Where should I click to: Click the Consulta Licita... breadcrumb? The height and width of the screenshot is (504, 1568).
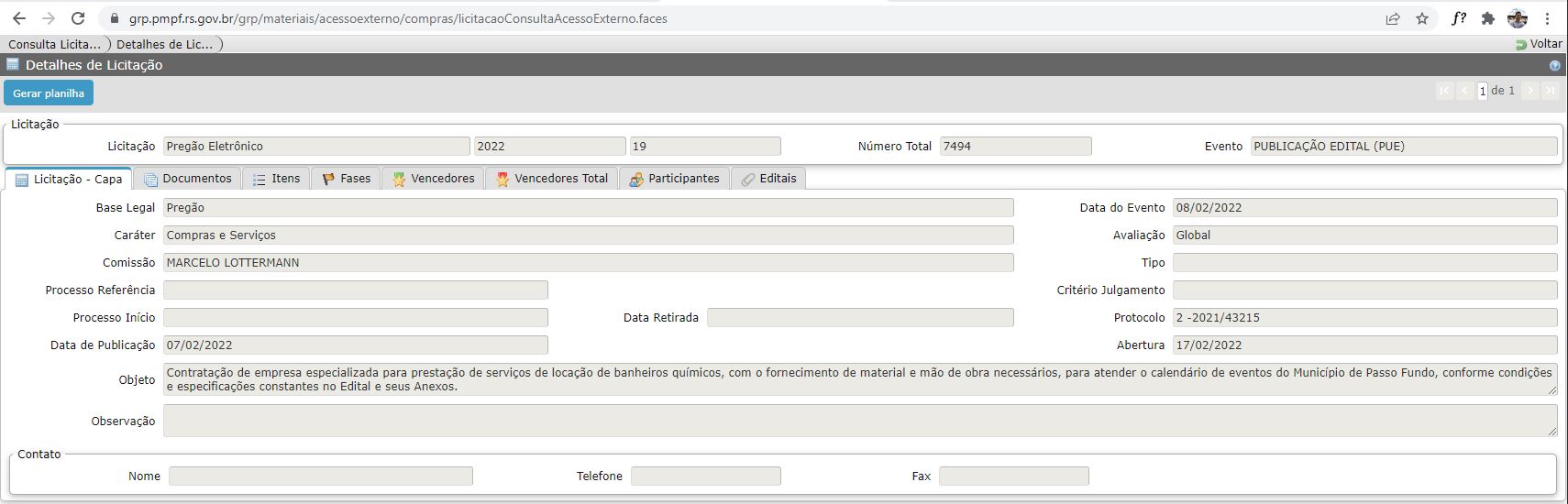54,44
